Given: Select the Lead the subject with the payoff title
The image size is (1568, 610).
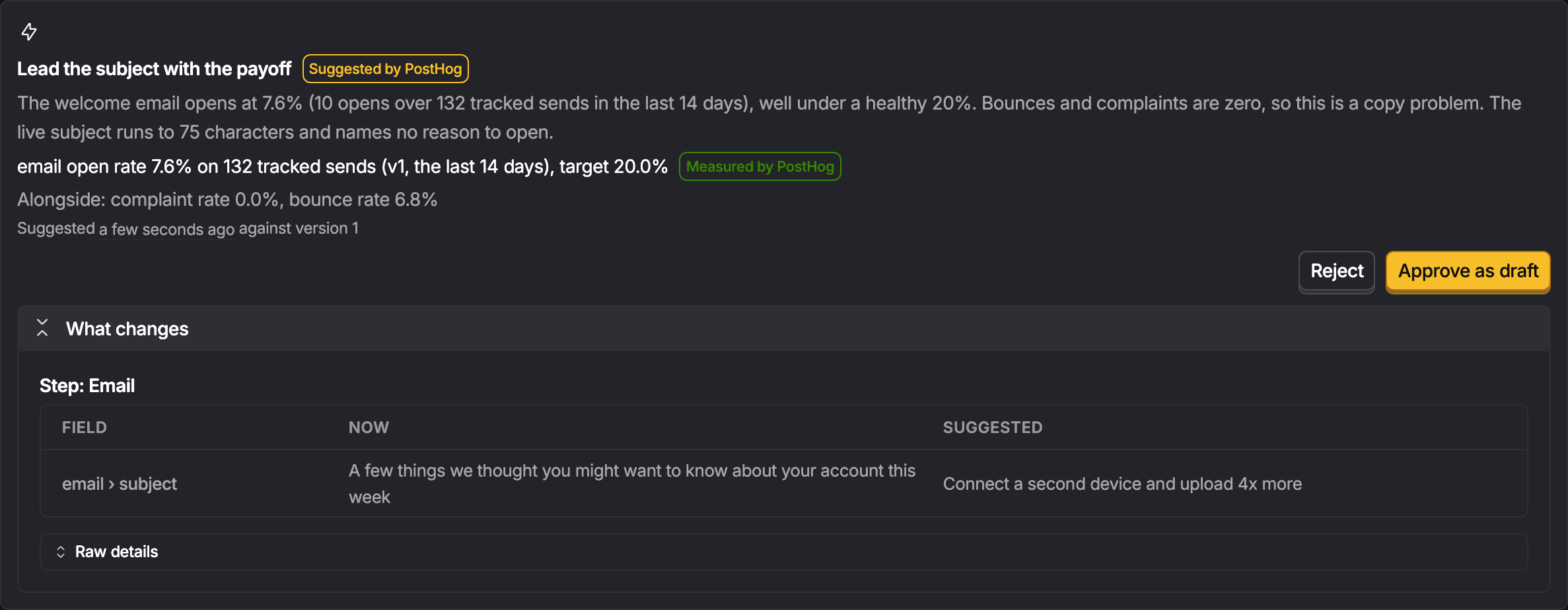Looking at the screenshot, I should 154,69.
